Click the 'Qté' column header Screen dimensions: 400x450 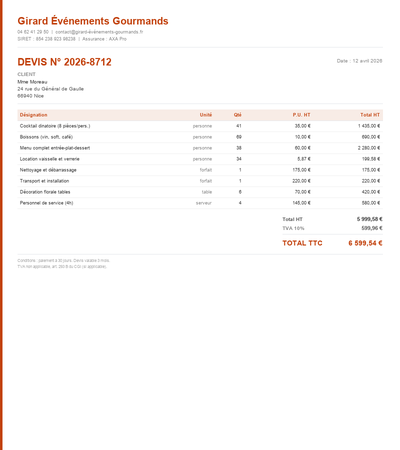(x=237, y=115)
